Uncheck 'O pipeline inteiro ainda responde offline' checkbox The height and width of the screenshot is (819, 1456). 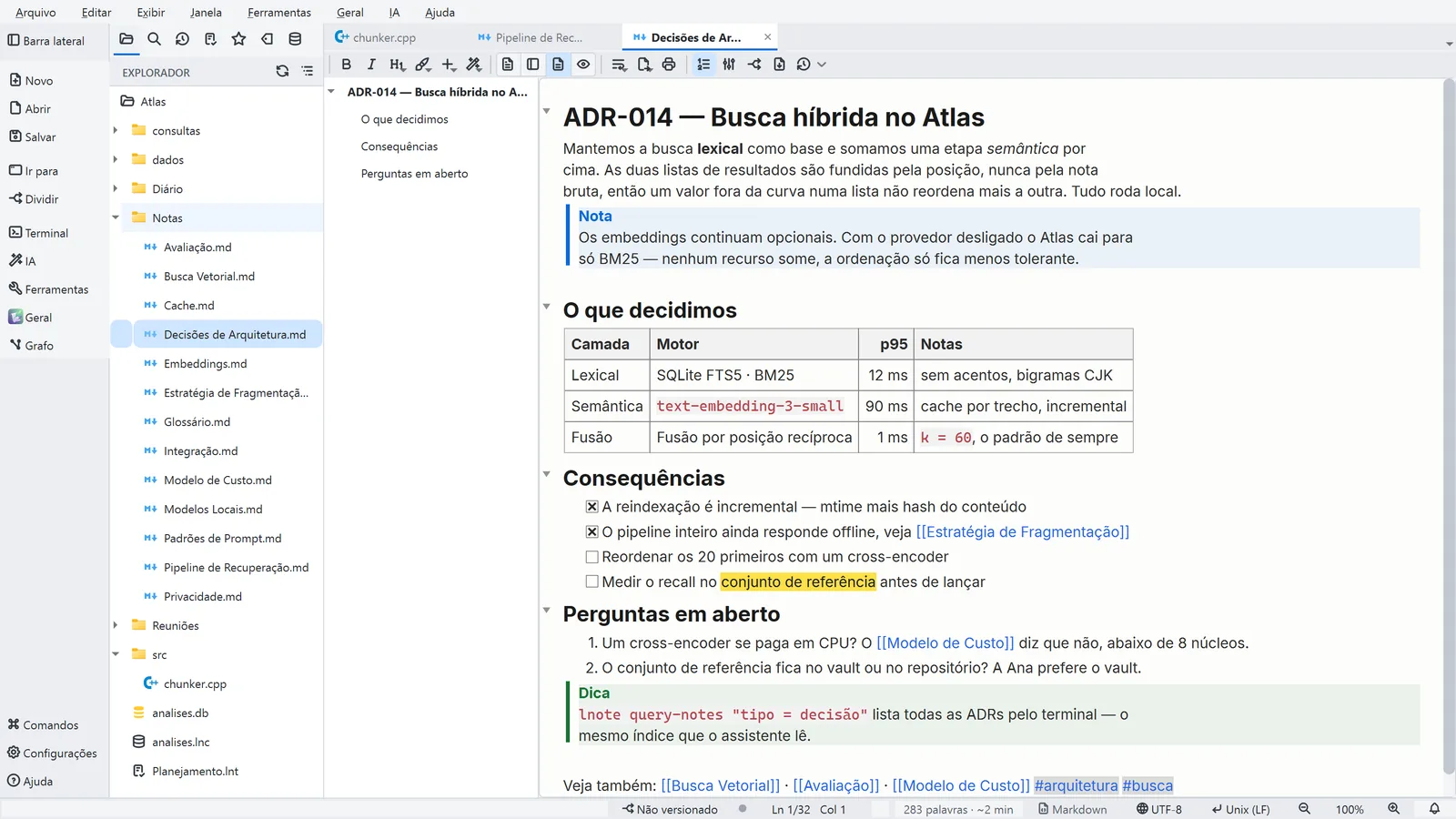(591, 531)
